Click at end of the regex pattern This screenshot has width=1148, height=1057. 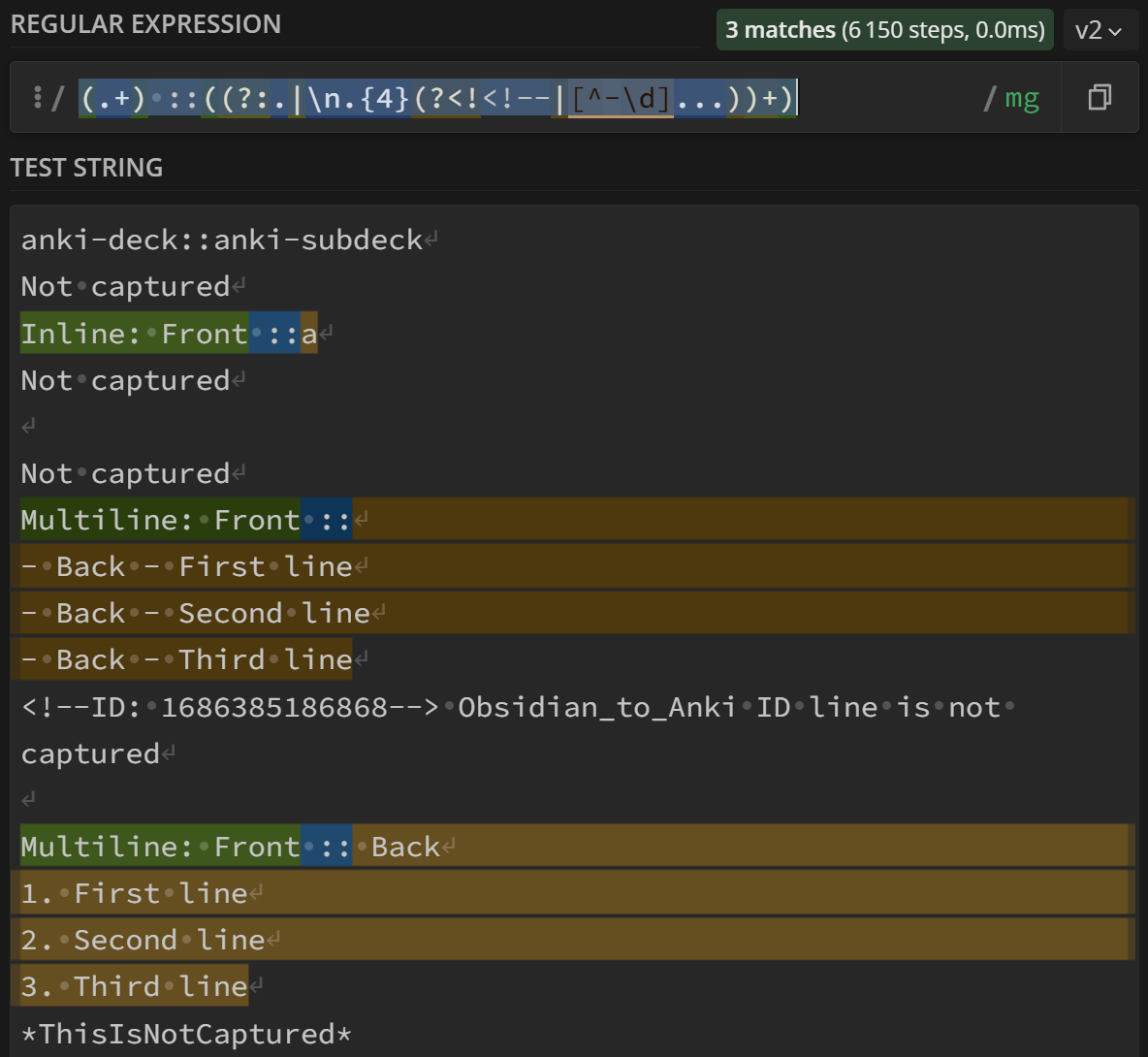coord(797,98)
